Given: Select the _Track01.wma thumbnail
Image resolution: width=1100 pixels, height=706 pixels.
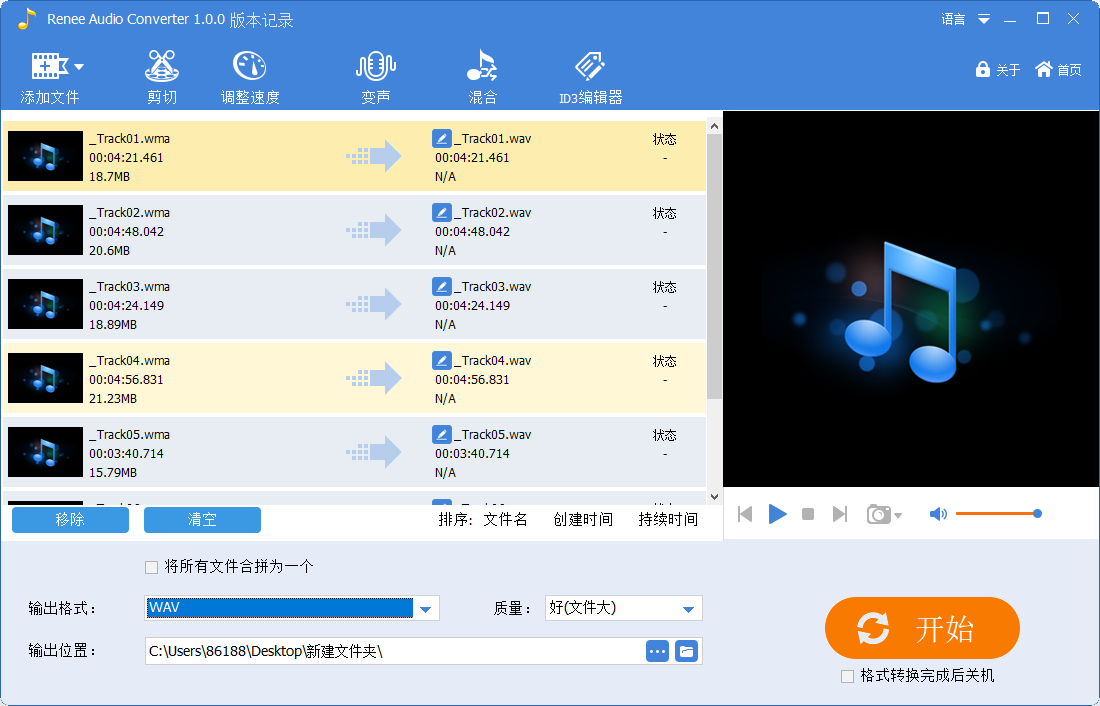Looking at the screenshot, I should point(46,156).
